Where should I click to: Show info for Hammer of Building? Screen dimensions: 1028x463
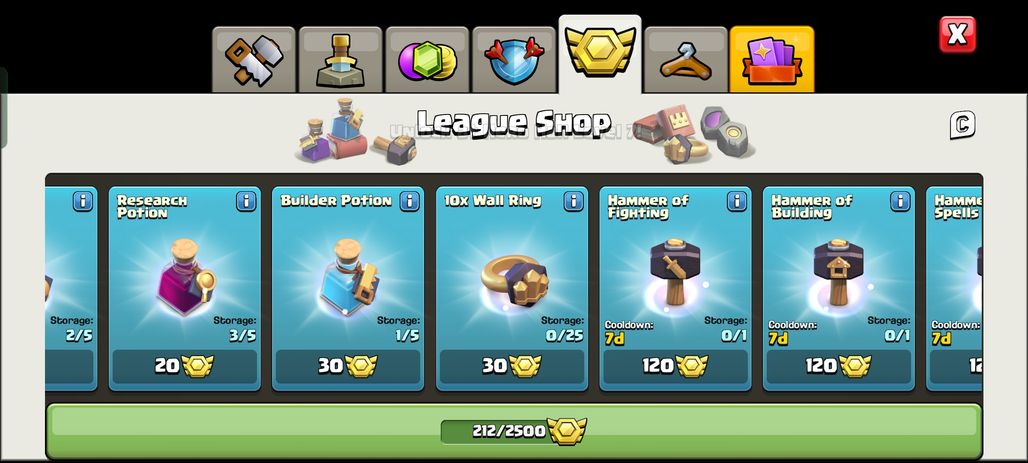(900, 201)
